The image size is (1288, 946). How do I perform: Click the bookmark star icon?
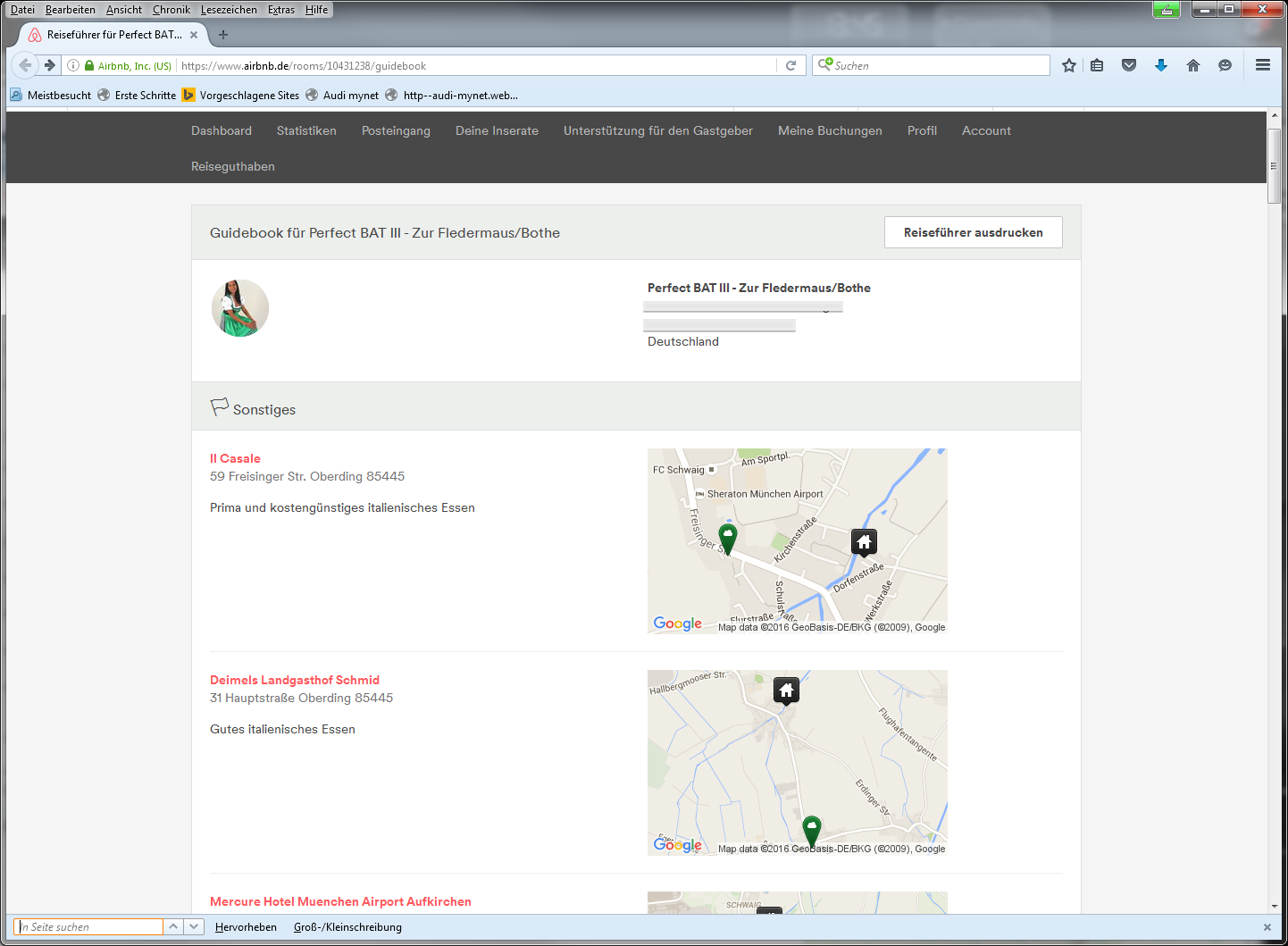pos(1068,65)
